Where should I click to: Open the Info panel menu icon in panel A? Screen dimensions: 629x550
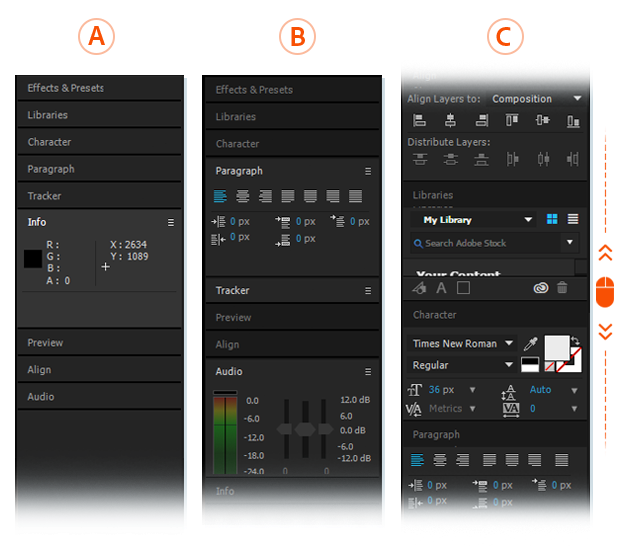[171, 222]
